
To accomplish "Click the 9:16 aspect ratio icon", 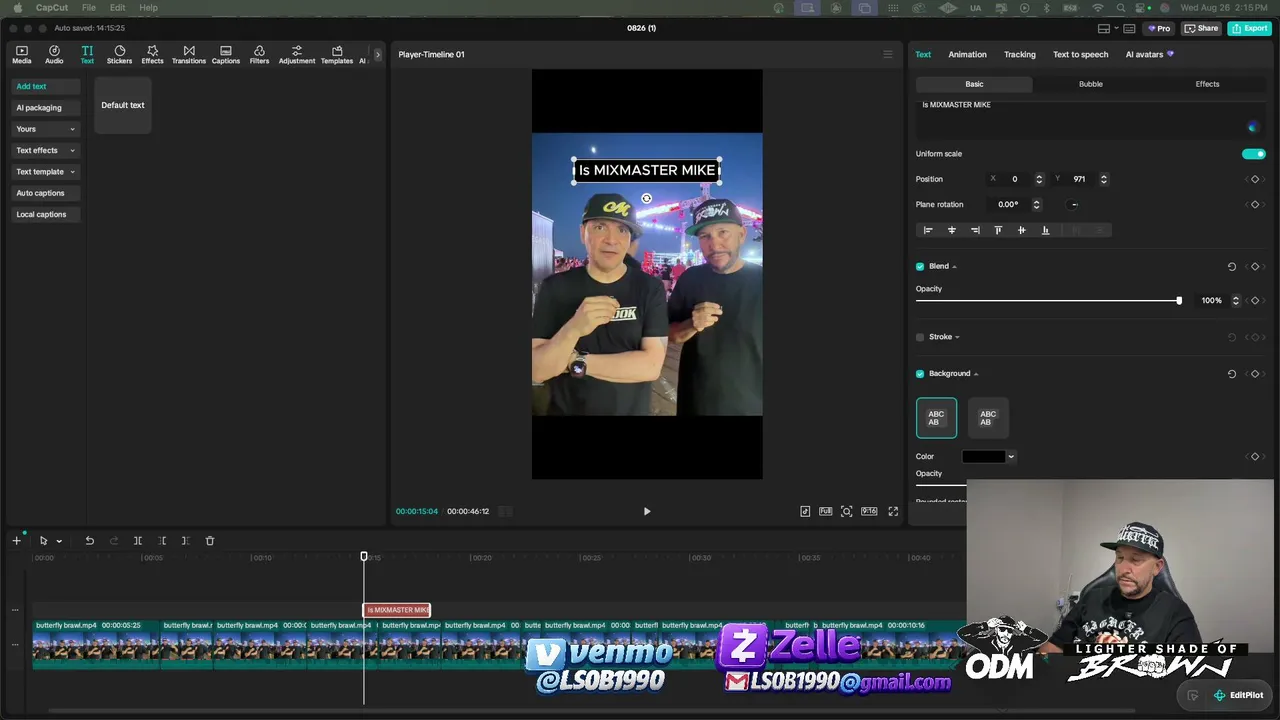I will click(x=869, y=511).
